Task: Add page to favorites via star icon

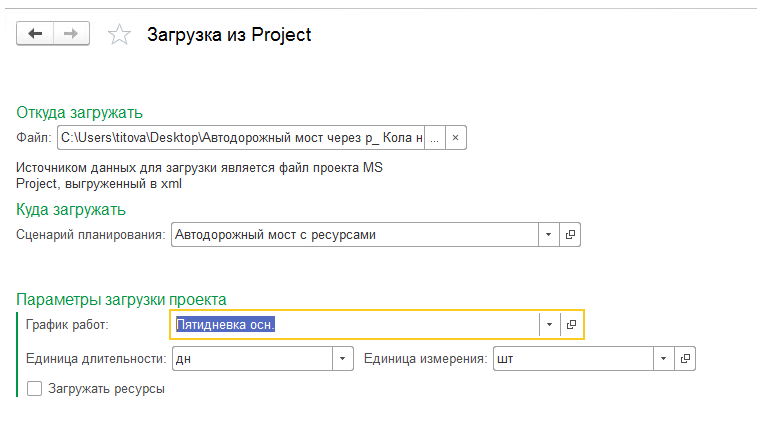Action: [x=119, y=35]
